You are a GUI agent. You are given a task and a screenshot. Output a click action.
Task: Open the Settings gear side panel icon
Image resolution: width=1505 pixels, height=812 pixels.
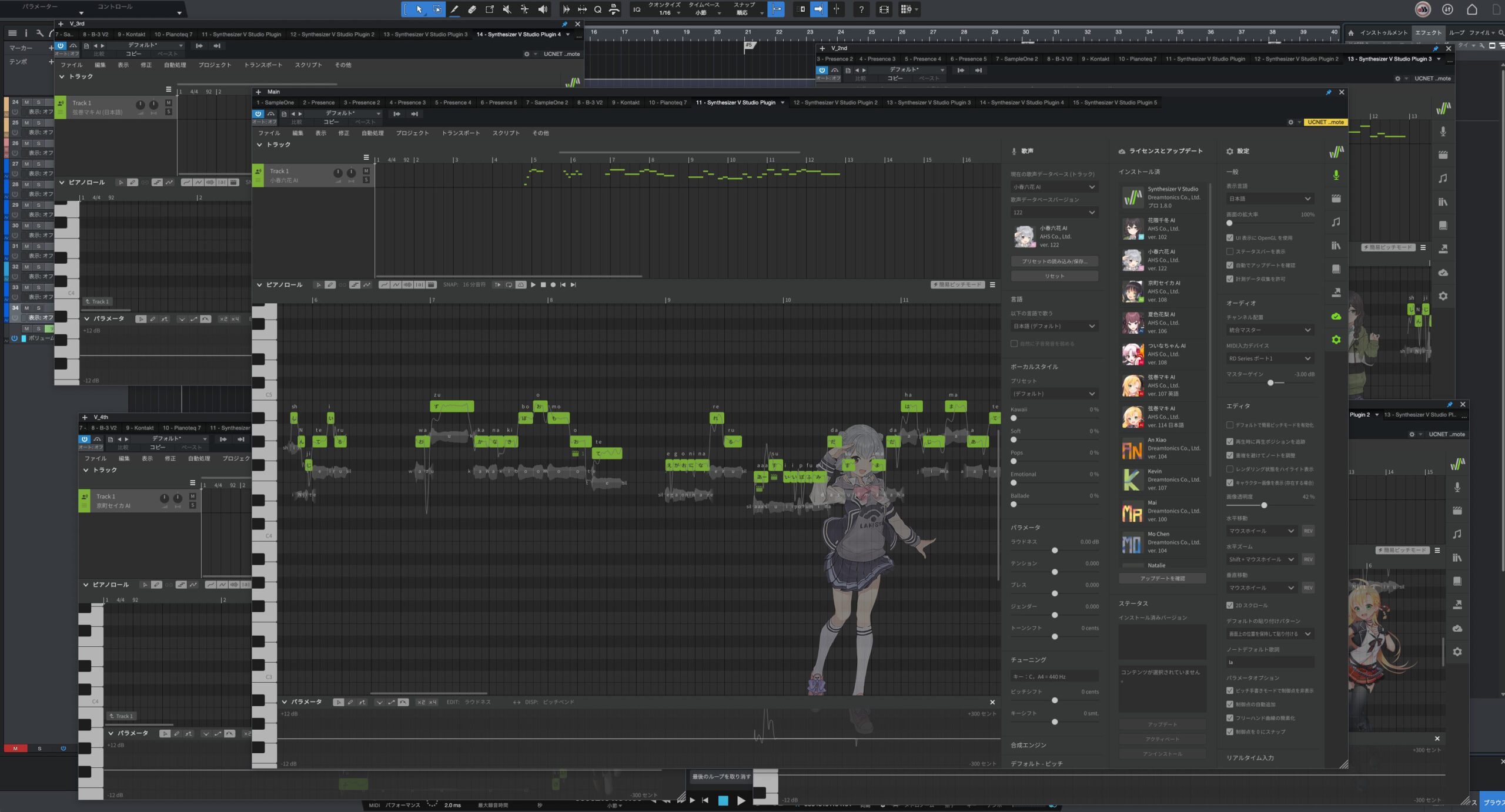click(x=1336, y=340)
